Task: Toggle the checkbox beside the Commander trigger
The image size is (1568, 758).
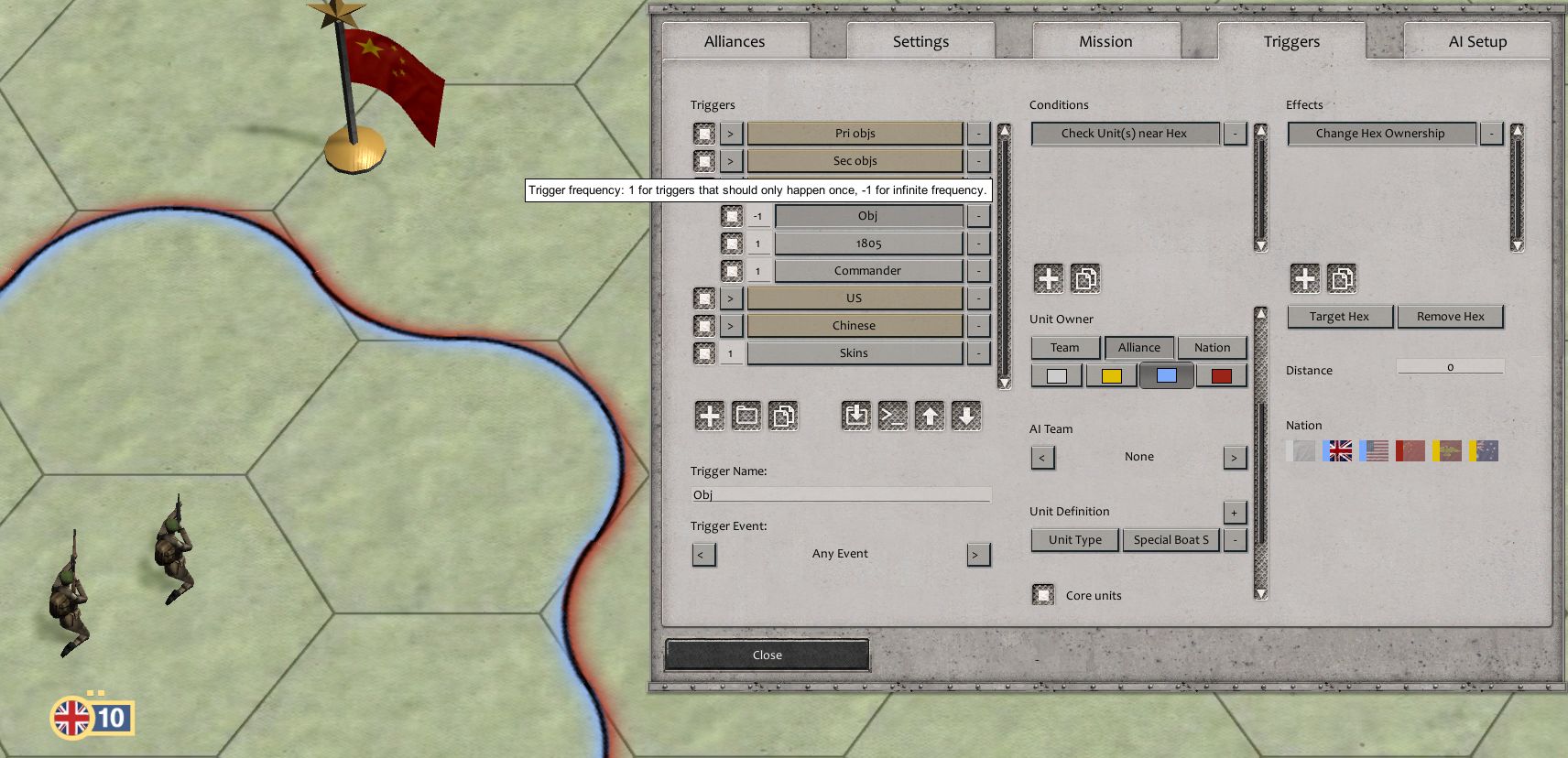Action: pyautogui.click(x=731, y=271)
